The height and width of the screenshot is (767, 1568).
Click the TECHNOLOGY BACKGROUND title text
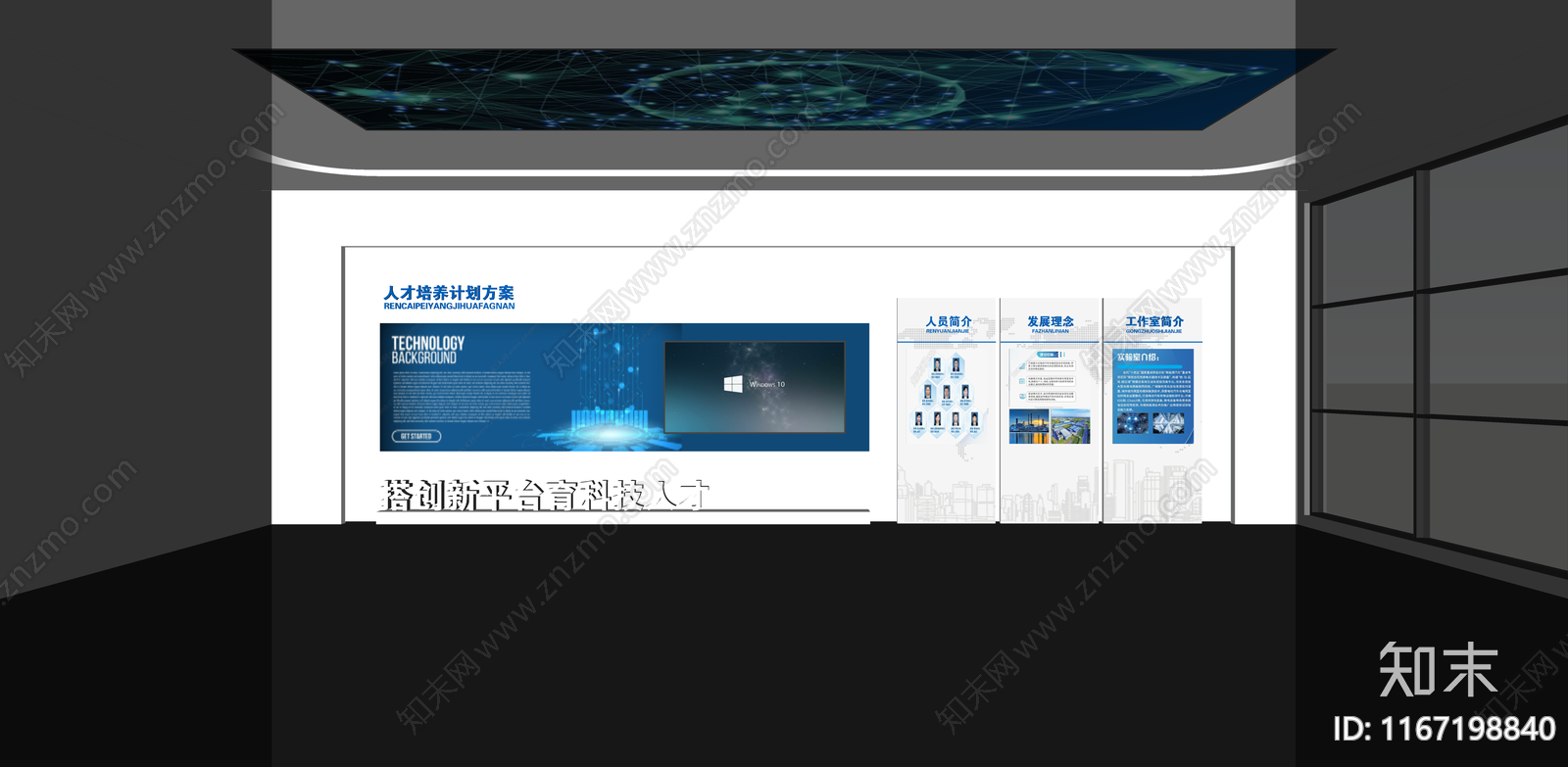(428, 350)
